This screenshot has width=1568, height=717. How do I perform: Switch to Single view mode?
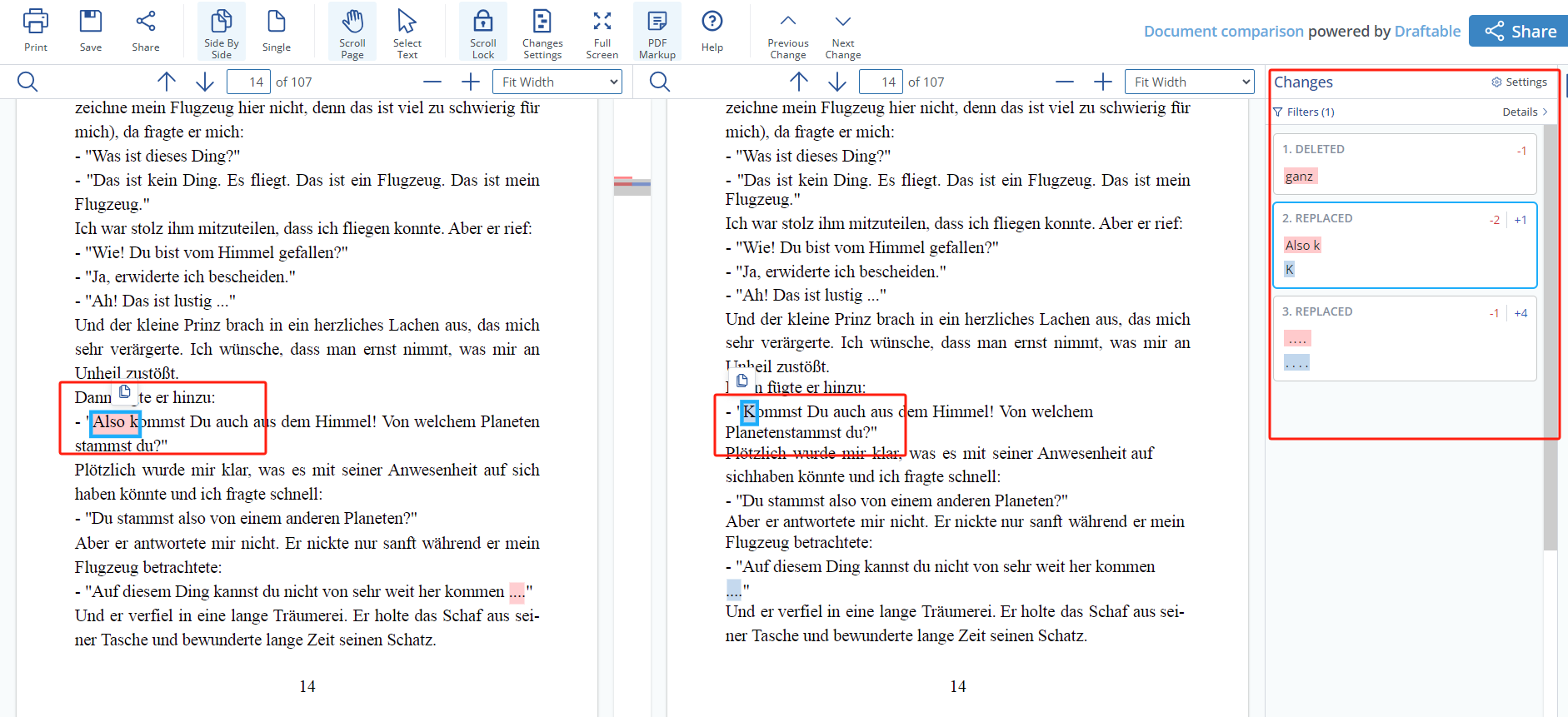tap(277, 31)
